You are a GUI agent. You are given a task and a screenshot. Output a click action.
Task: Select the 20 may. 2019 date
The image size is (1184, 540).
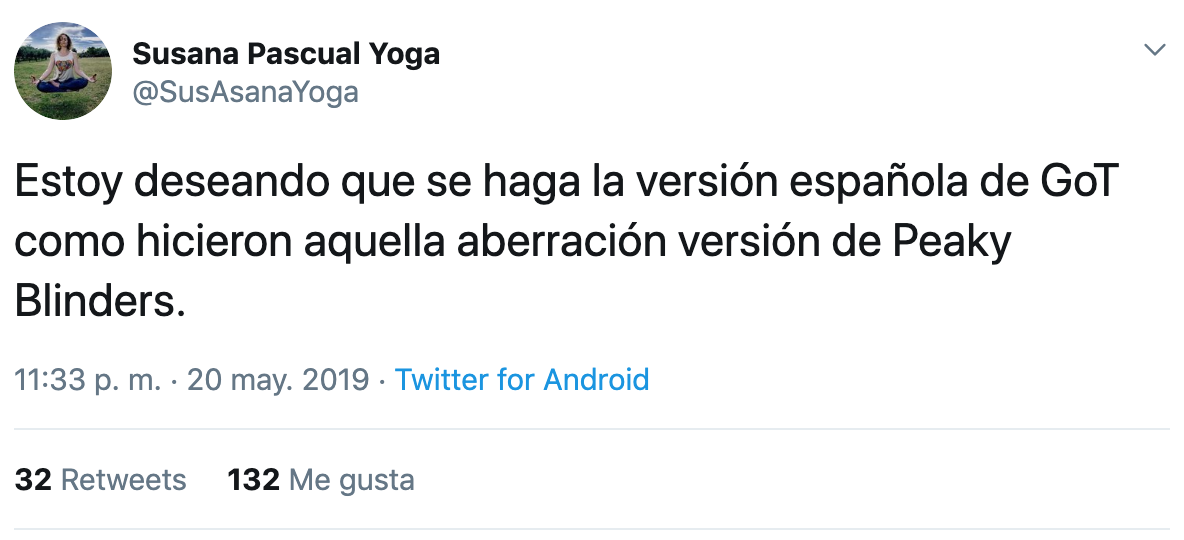278,380
